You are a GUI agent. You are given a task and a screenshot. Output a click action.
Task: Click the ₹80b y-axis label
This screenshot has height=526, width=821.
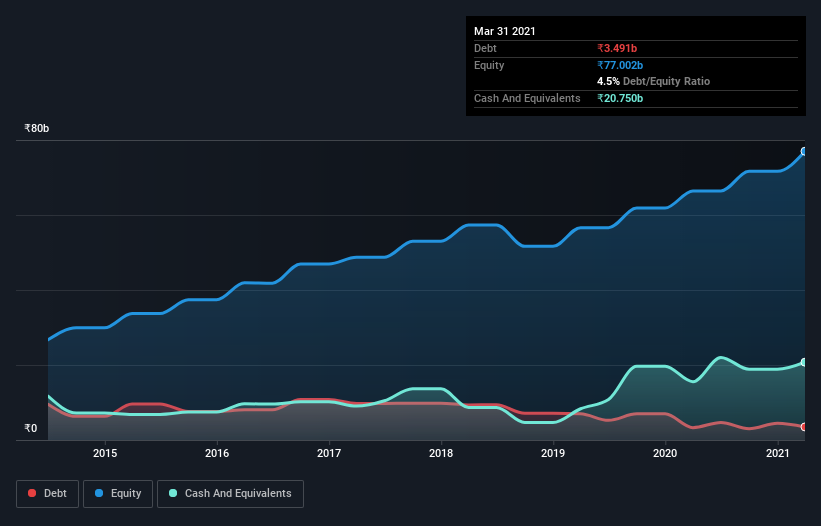point(37,128)
